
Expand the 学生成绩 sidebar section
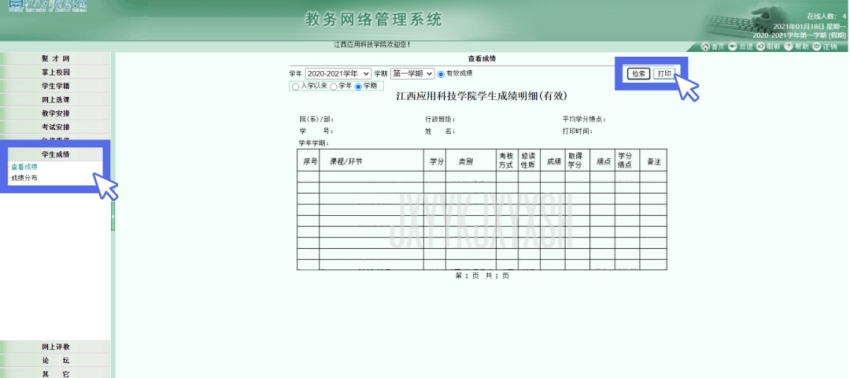coord(55,154)
